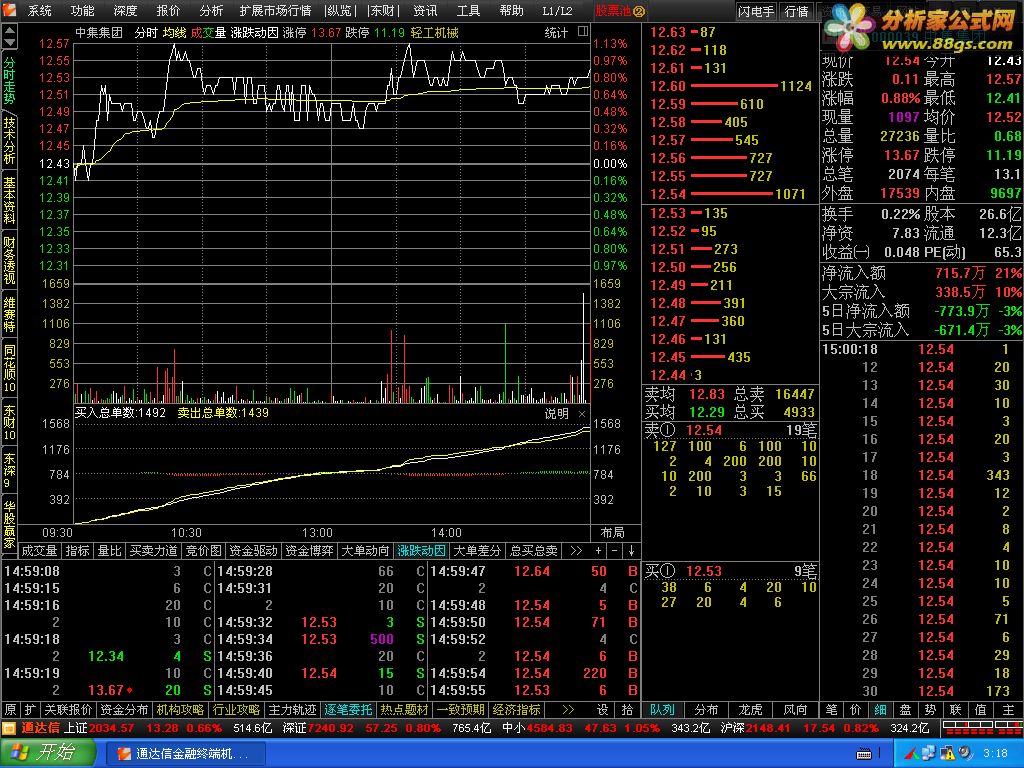
Task: Click the connection status indicator in status bar
Action: click(x=981, y=728)
